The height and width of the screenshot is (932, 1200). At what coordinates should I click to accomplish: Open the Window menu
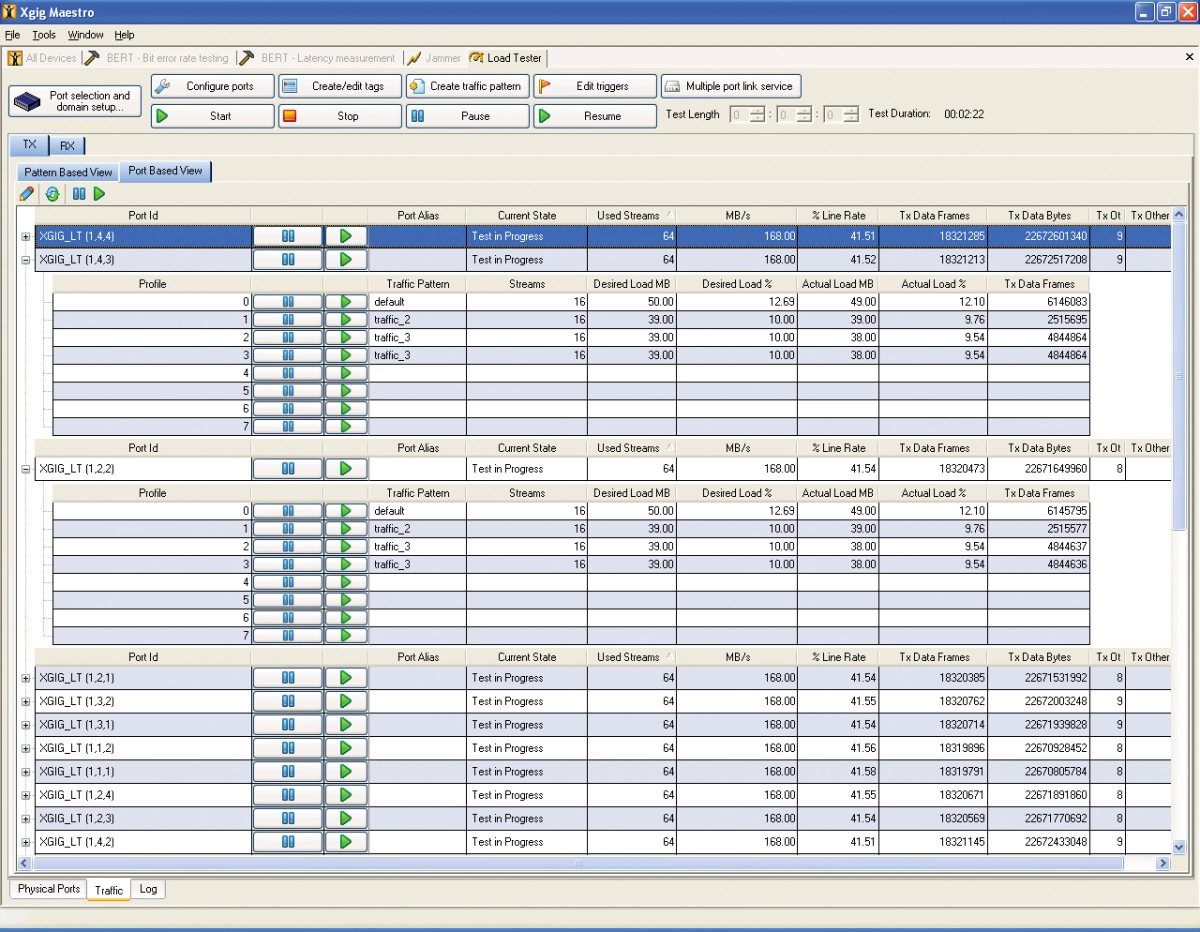click(85, 35)
